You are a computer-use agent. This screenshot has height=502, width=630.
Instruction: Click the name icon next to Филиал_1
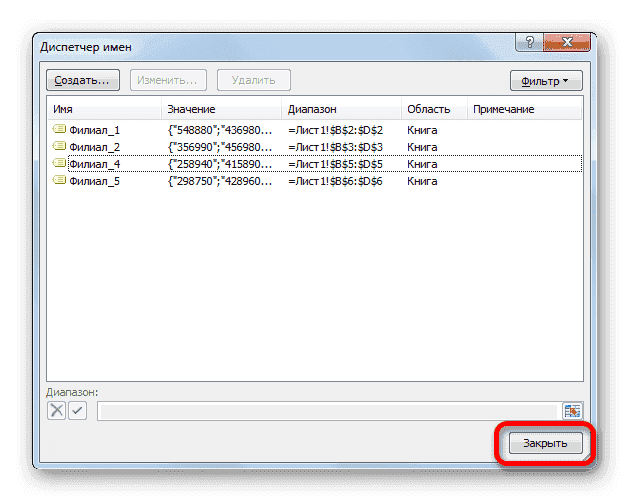coord(59,129)
